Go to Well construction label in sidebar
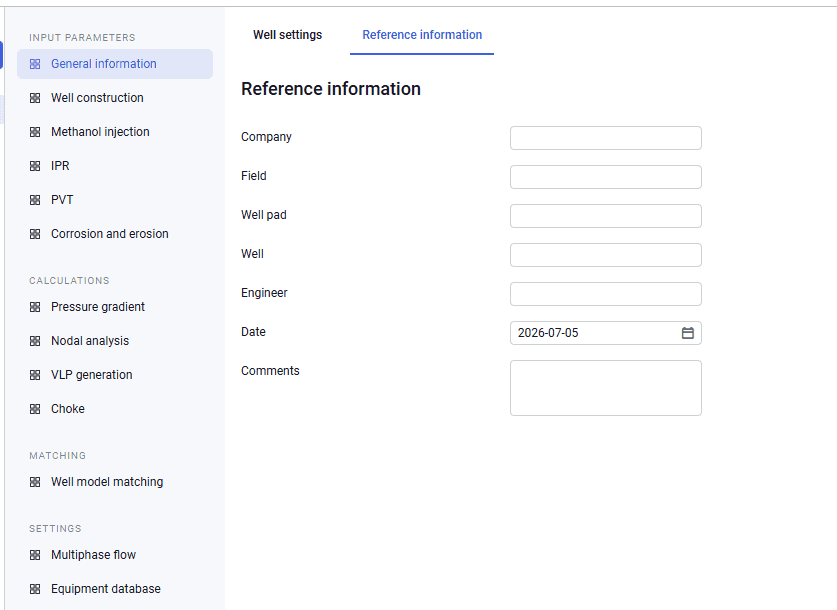This screenshot has width=837, height=610. [x=97, y=98]
